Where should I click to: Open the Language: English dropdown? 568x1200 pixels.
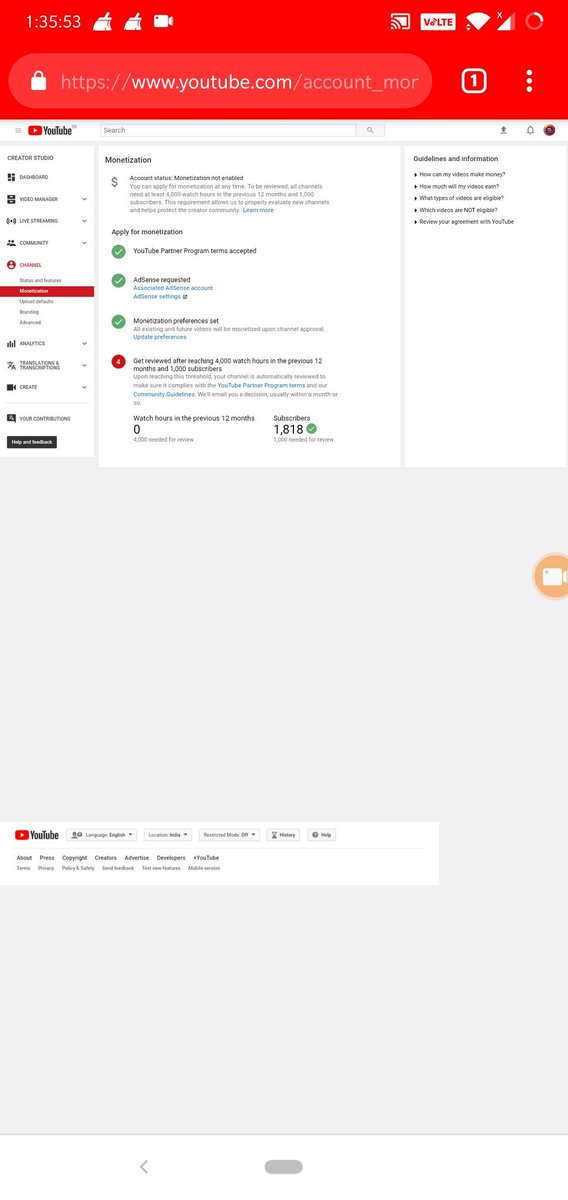tap(101, 834)
